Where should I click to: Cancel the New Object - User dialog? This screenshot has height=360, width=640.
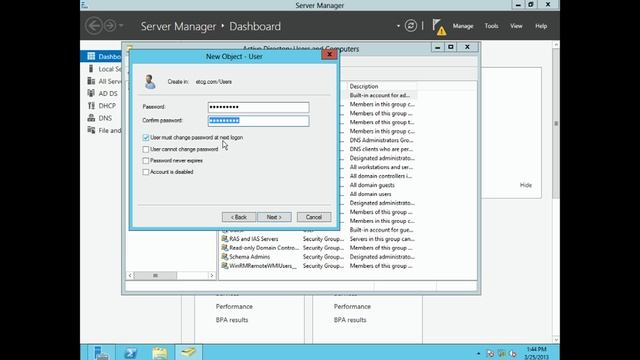pos(314,217)
